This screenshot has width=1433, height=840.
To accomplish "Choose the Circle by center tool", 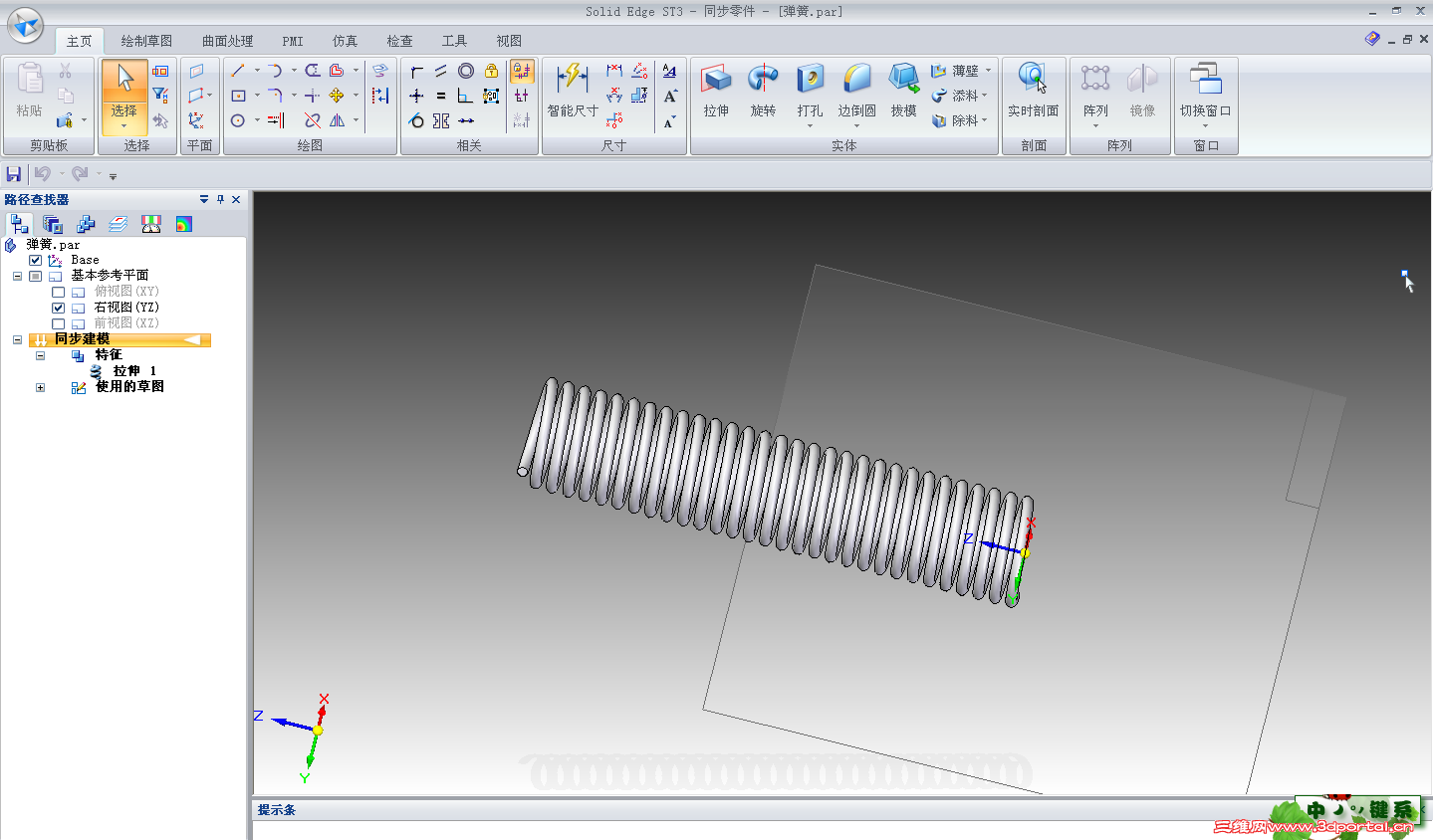I will point(238,120).
